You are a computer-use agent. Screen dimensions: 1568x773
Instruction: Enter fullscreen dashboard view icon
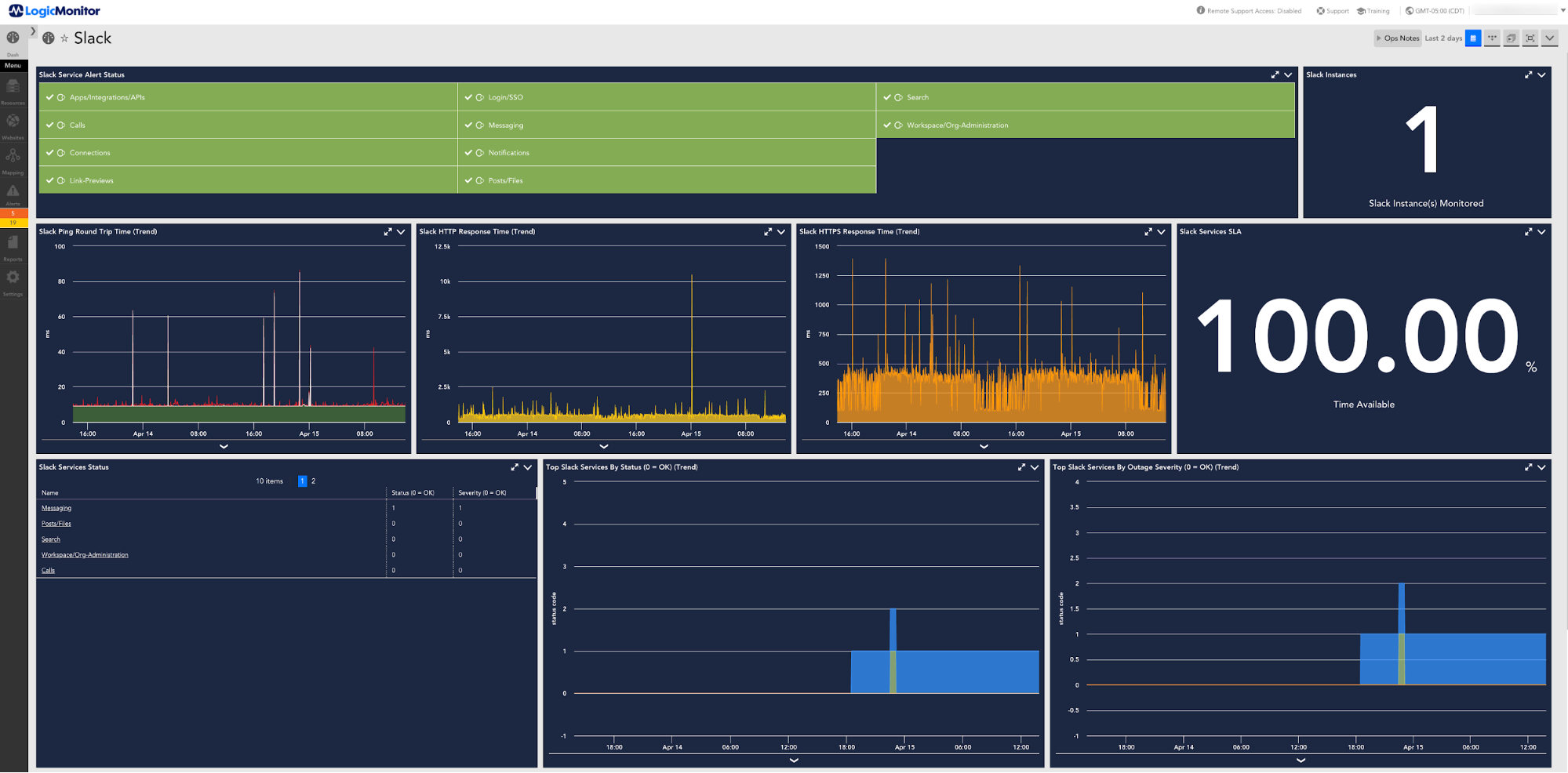tap(1530, 38)
